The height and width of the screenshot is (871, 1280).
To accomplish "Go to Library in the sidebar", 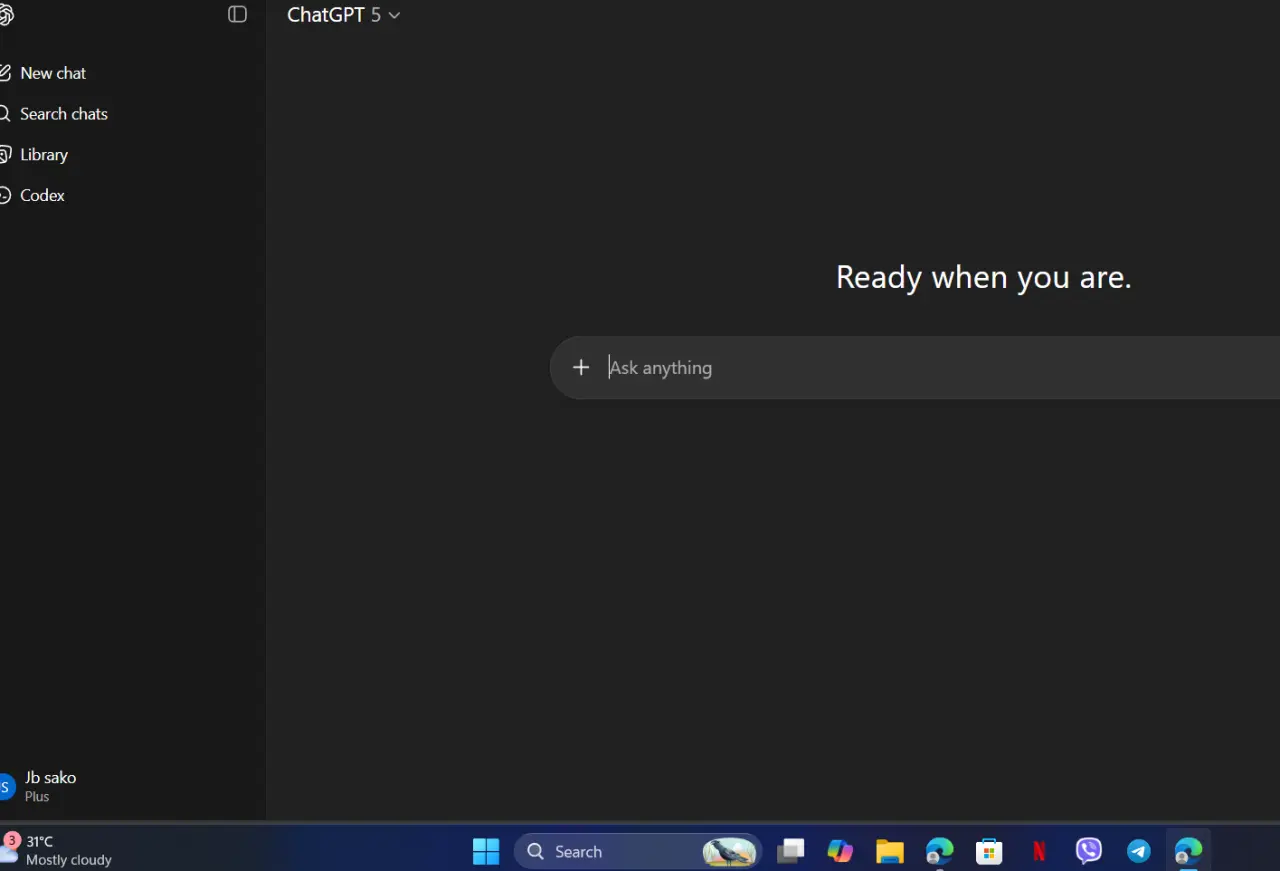I will (34, 155).
